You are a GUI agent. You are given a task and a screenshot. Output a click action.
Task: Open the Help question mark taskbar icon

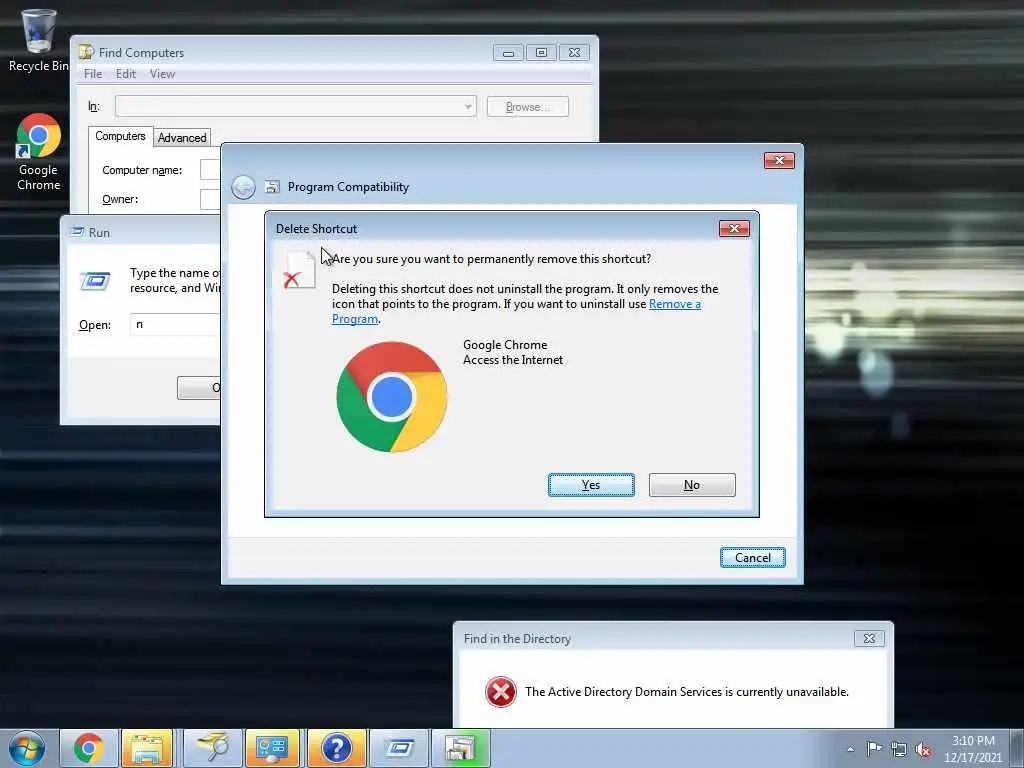[336, 748]
